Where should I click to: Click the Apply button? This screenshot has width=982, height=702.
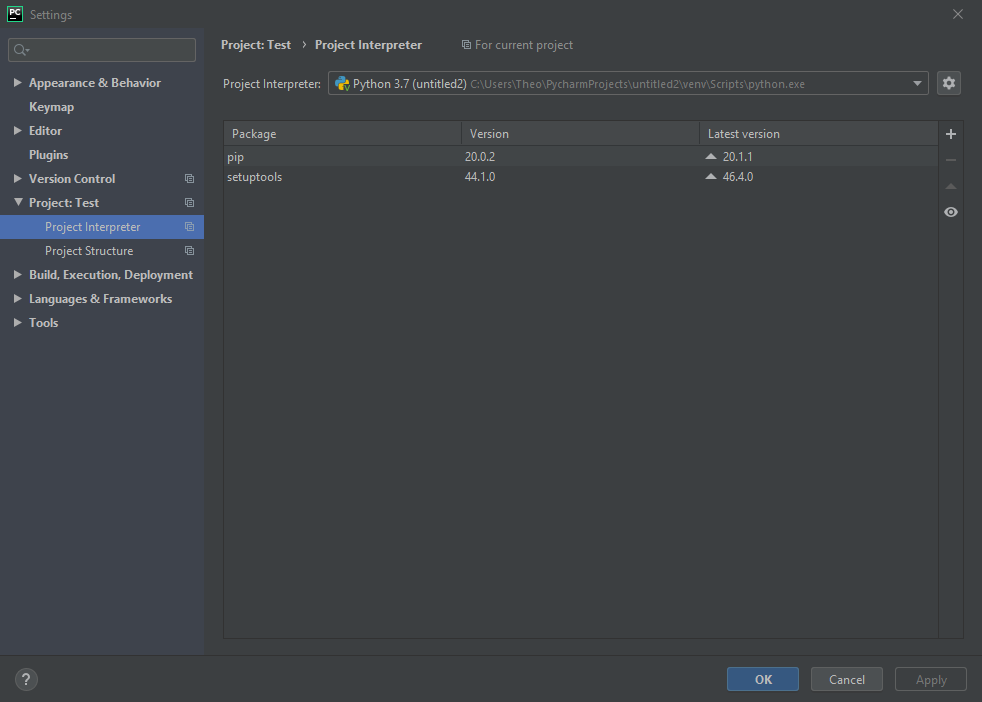931,679
